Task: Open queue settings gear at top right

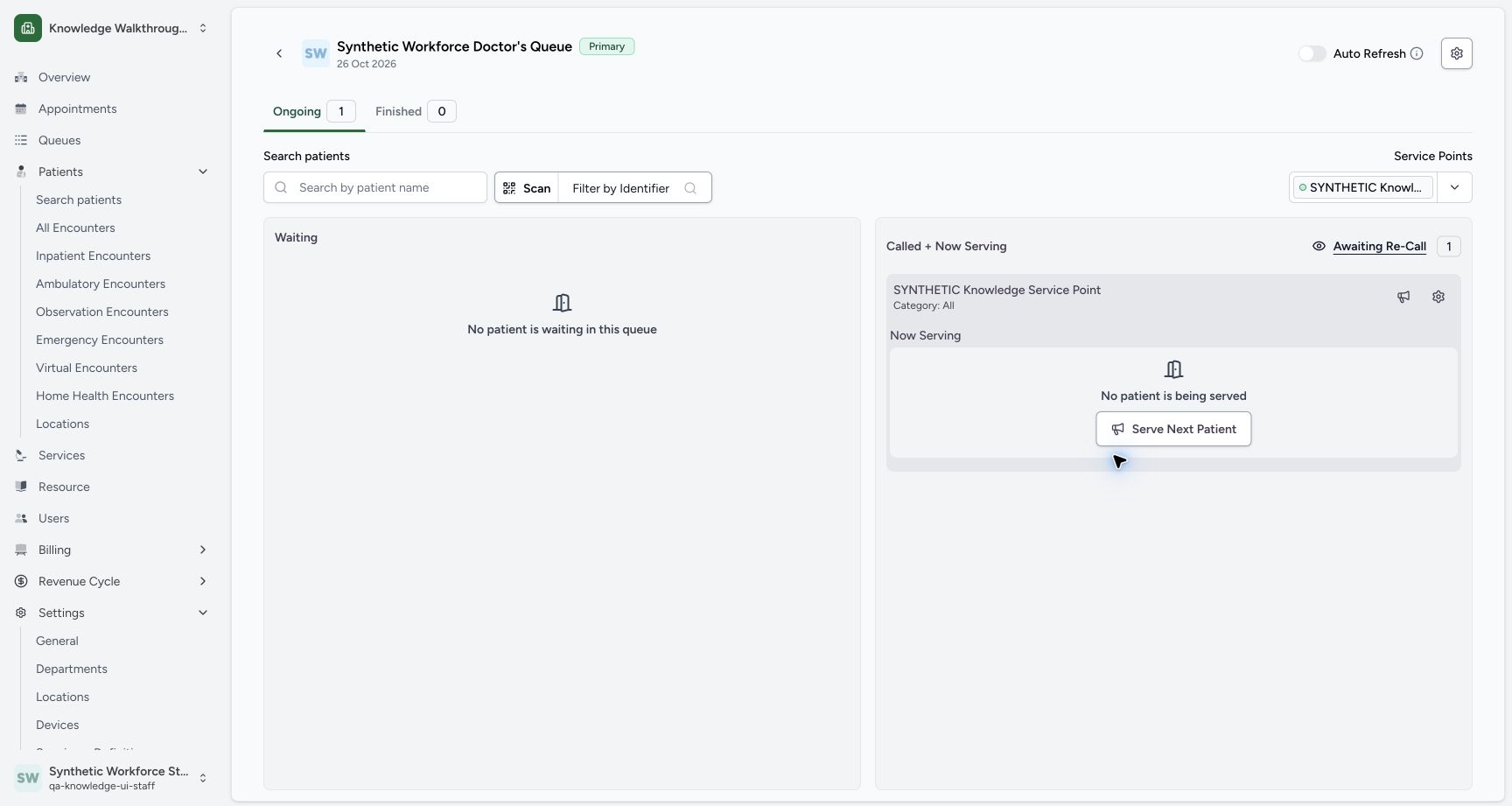Action: click(1456, 53)
